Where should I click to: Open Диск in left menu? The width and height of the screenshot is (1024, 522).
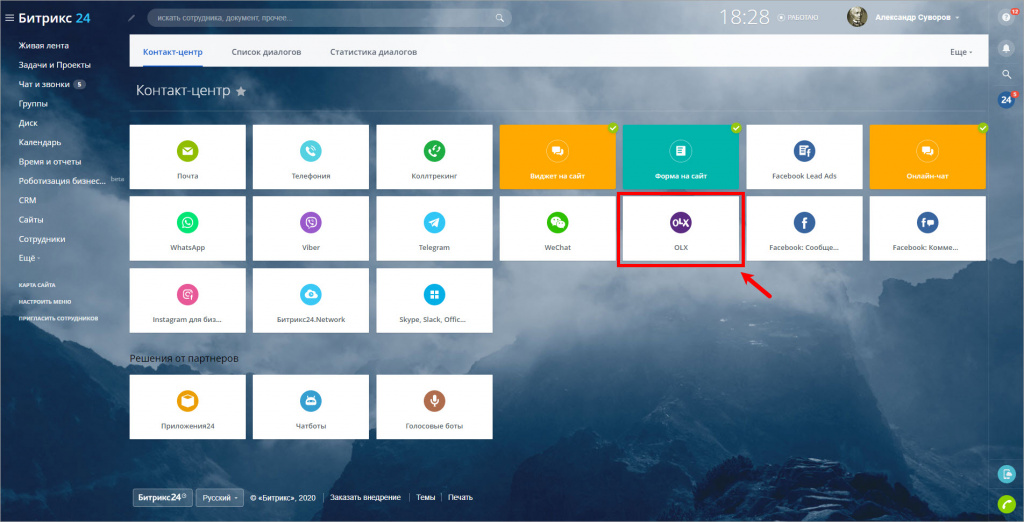[x=28, y=123]
